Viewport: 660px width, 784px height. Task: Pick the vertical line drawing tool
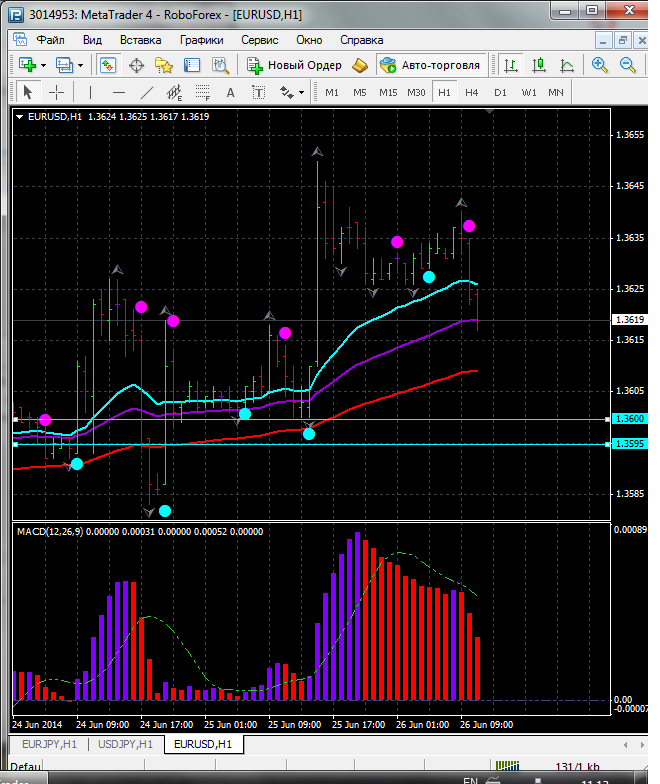pyautogui.click(x=90, y=92)
